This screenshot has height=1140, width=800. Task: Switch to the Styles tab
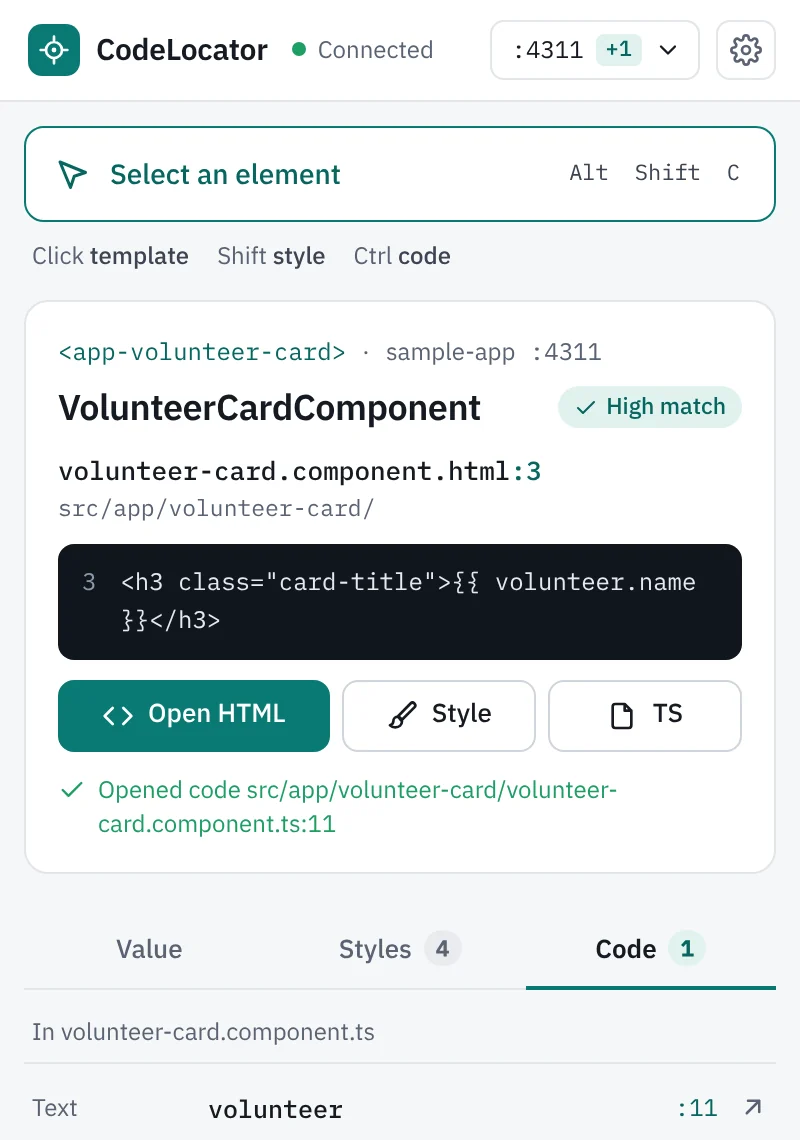[400, 949]
